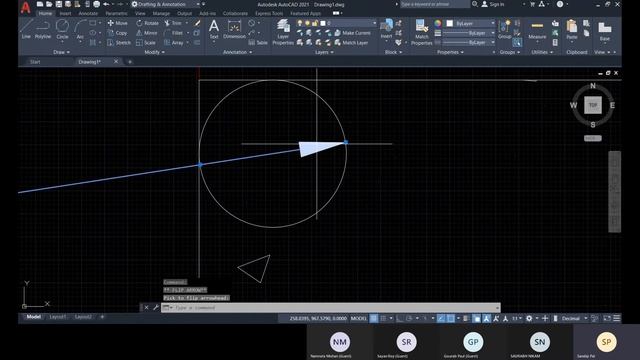Click the keyword search box in title bar
Image resolution: width=640 pixels, height=360 pixels.
click(435, 4)
